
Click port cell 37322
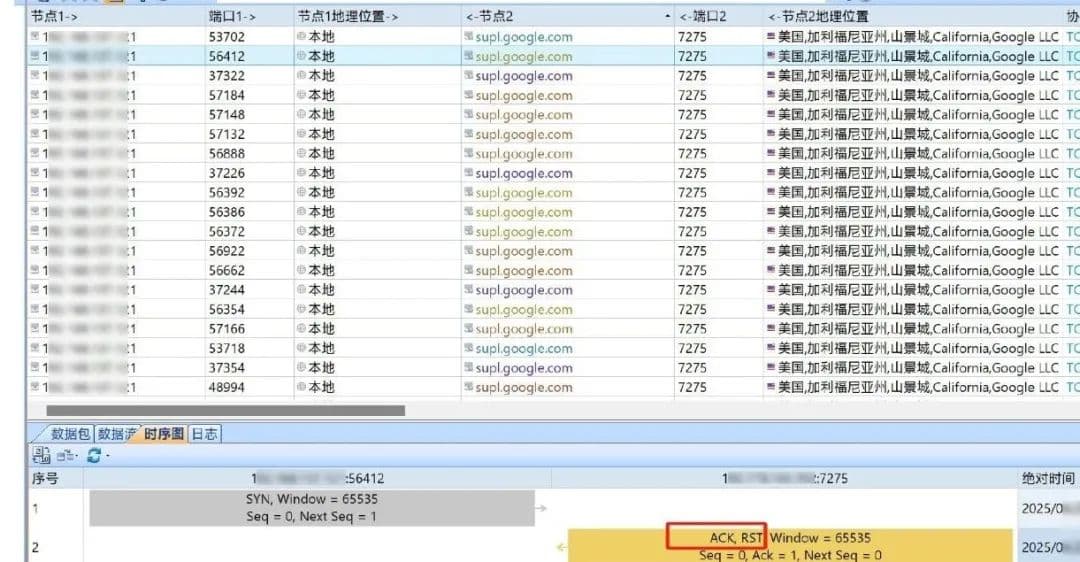(227, 75)
